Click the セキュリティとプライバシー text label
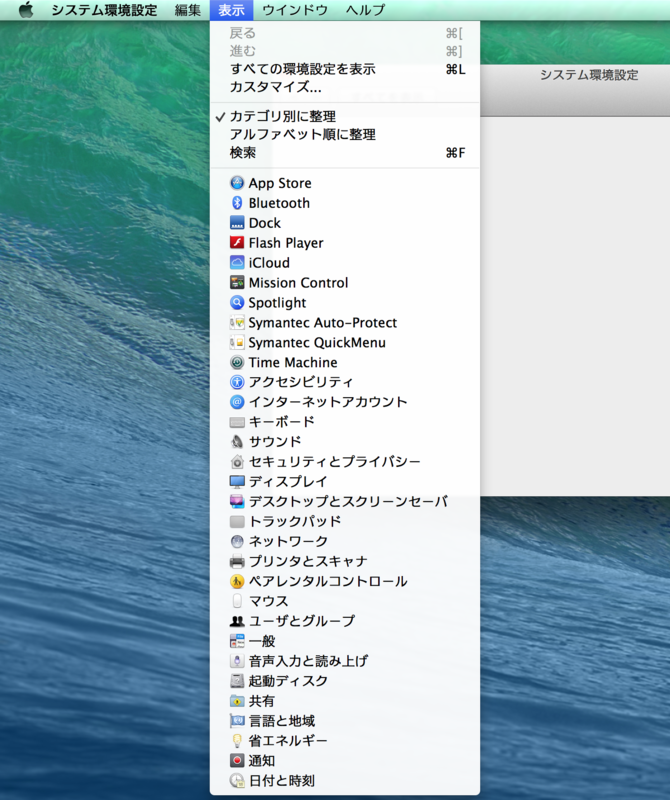The width and height of the screenshot is (670, 800). [x=335, y=461]
